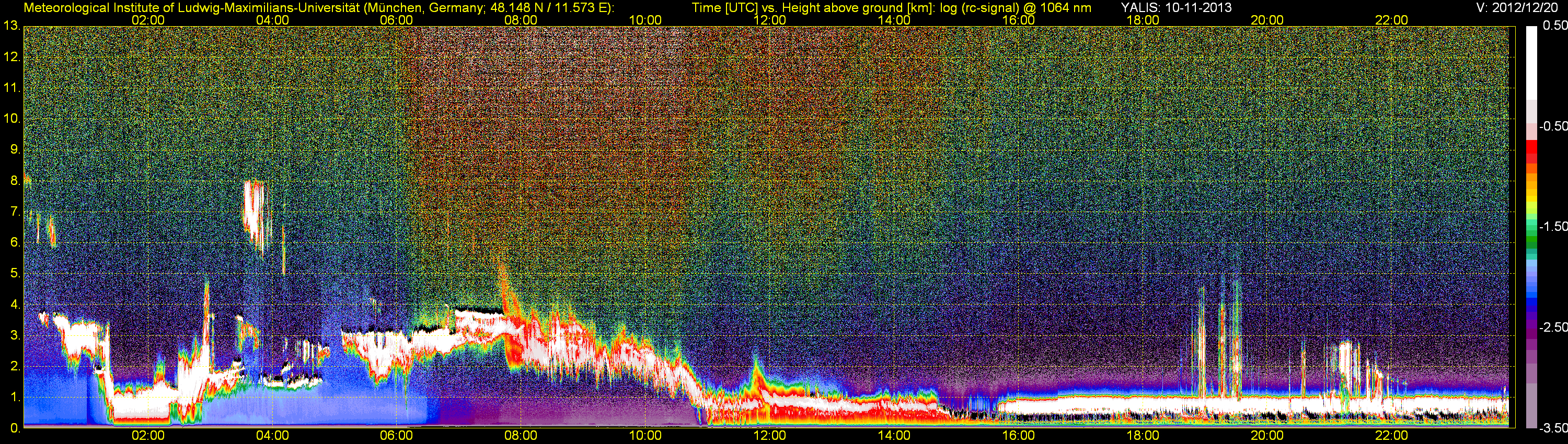Click the 10 km height axis label
1568x444 pixels.
coord(11,119)
